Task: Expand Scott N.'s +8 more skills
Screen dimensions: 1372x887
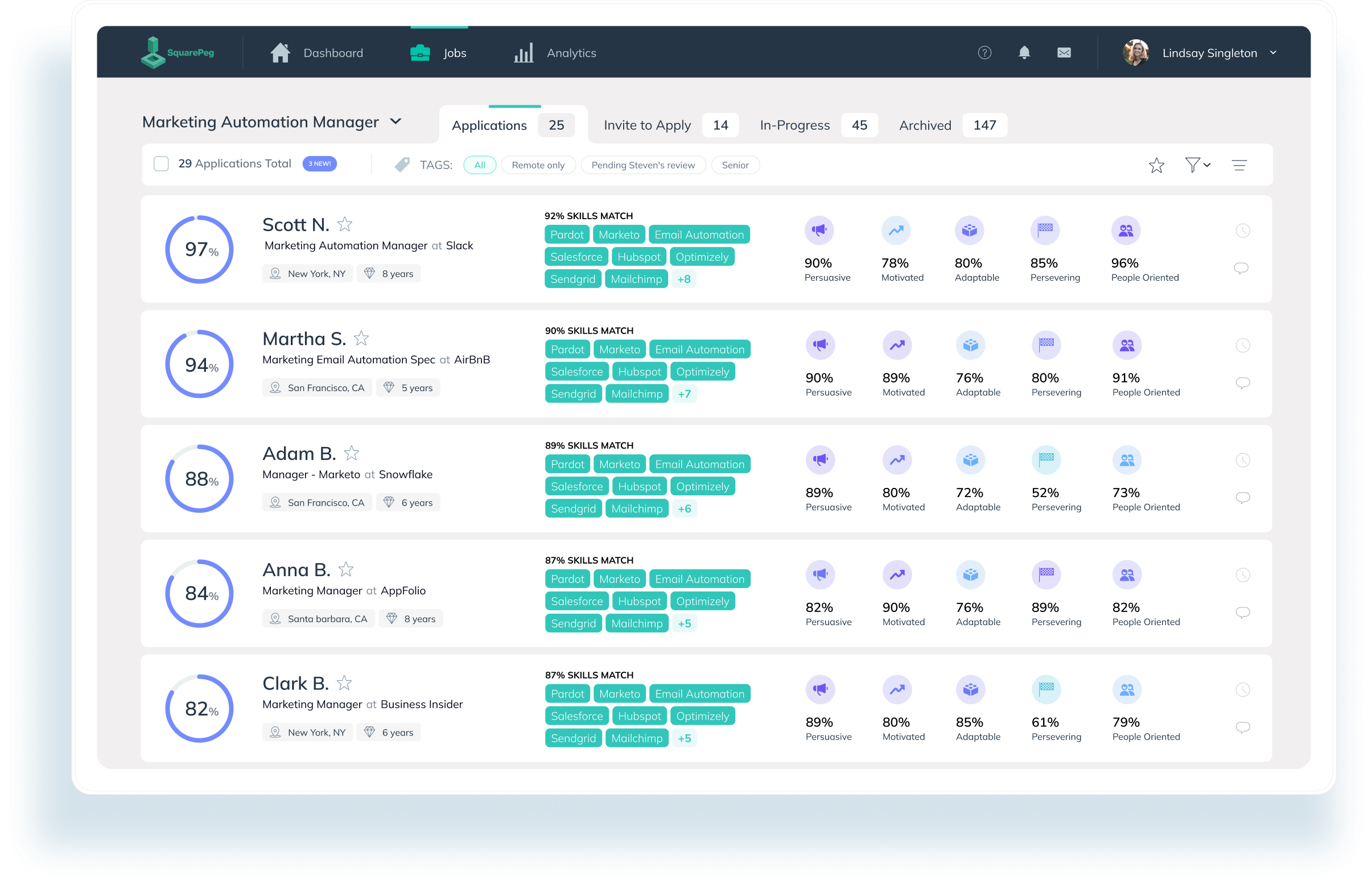Action: (x=683, y=280)
